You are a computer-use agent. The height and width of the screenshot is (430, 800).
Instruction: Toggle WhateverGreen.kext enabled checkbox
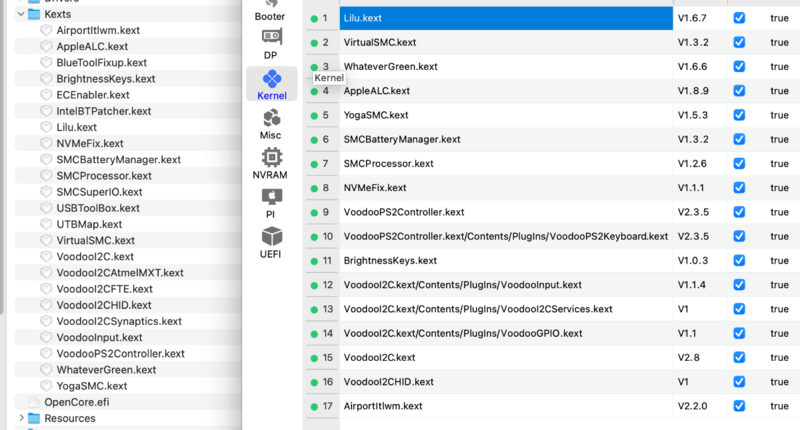click(739, 66)
